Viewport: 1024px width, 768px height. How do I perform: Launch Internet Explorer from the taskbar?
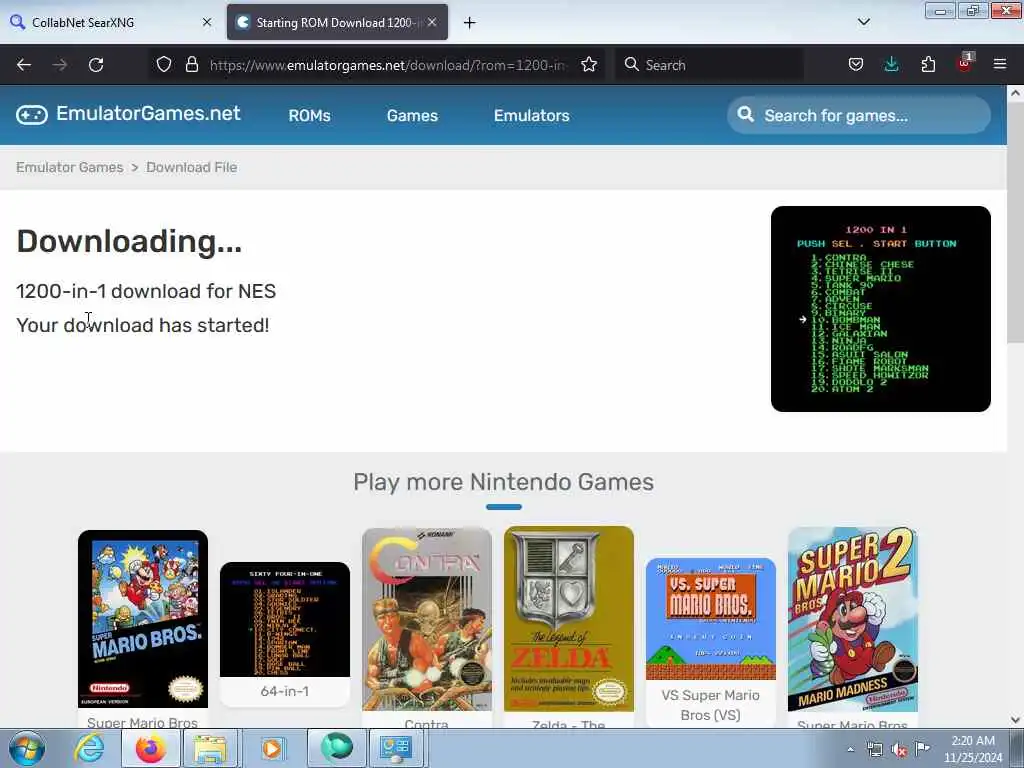pyautogui.click(x=89, y=748)
